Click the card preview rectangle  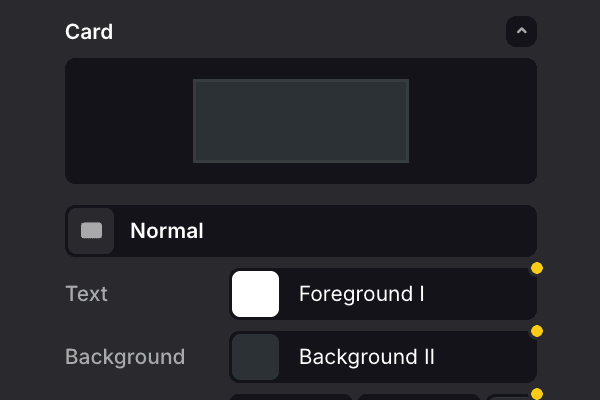coord(301,121)
